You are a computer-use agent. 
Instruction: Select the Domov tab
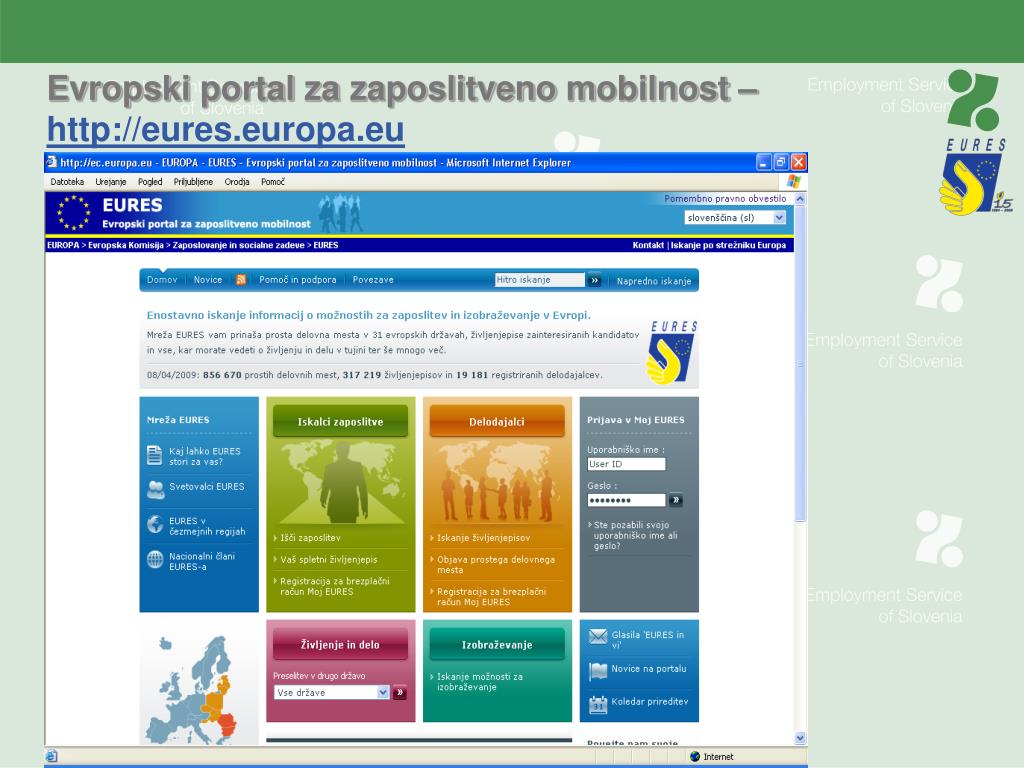point(162,280)
